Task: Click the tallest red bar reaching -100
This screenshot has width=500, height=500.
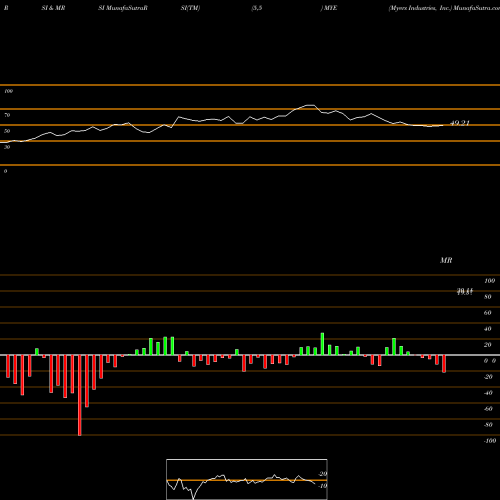Action: [80, 395]
